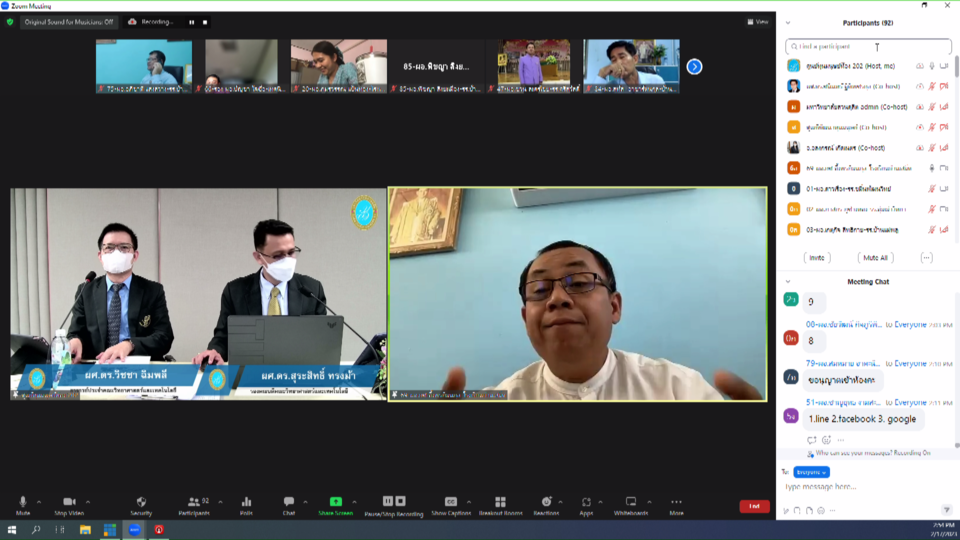960x540 pixels.
Task: Click the chat file attachment icon
Action: (x=809, y=511)
